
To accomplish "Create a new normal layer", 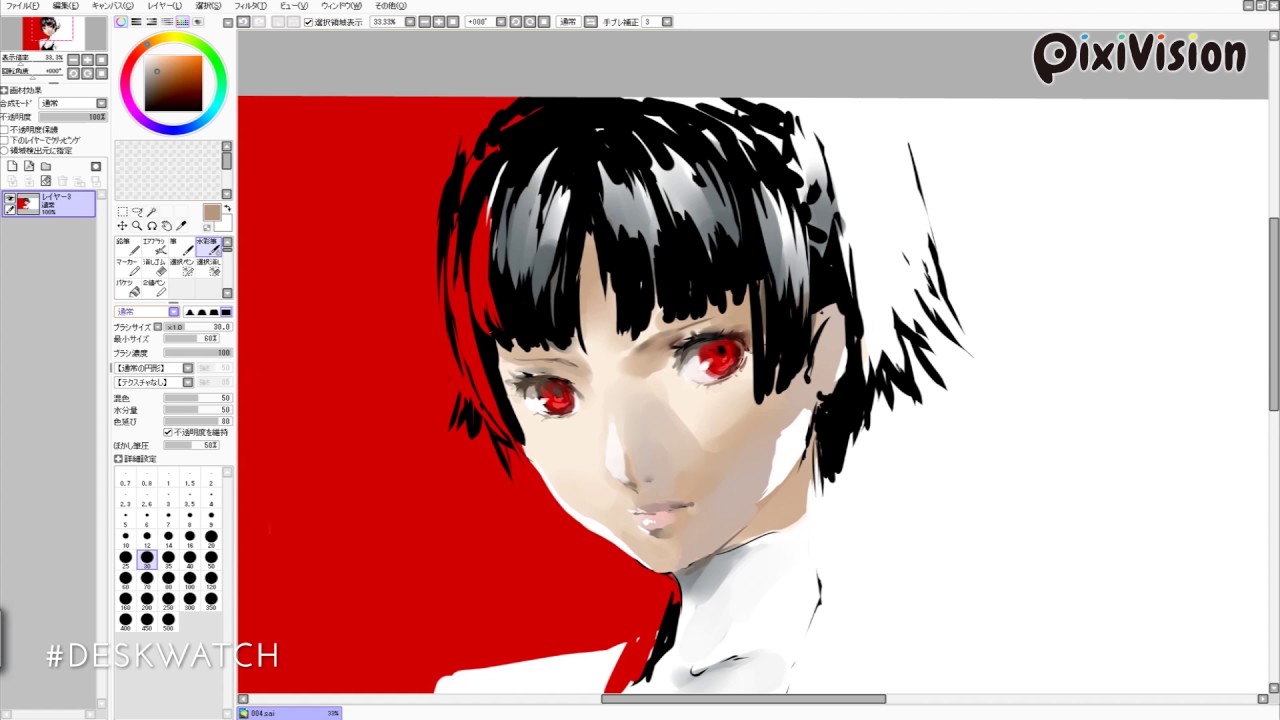I will click(x=12, y=166).
